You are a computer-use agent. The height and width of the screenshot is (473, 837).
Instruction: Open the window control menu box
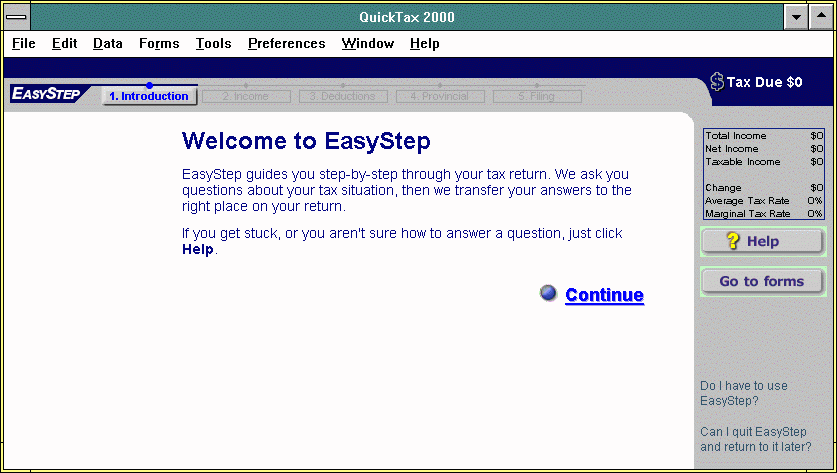point(17,17)
